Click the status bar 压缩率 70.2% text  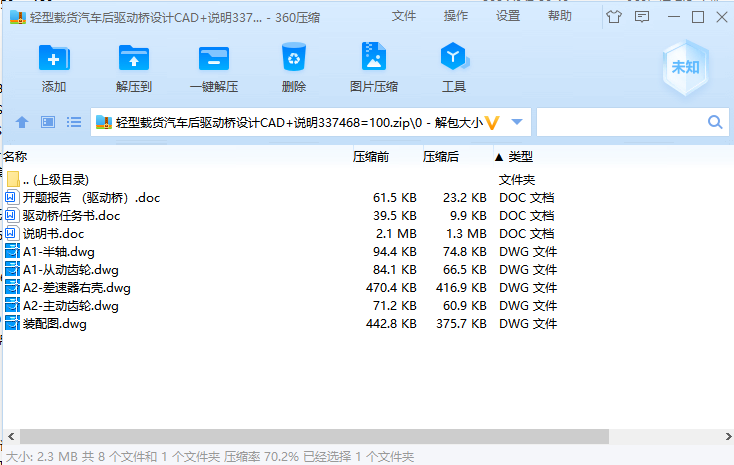[261, 457]
